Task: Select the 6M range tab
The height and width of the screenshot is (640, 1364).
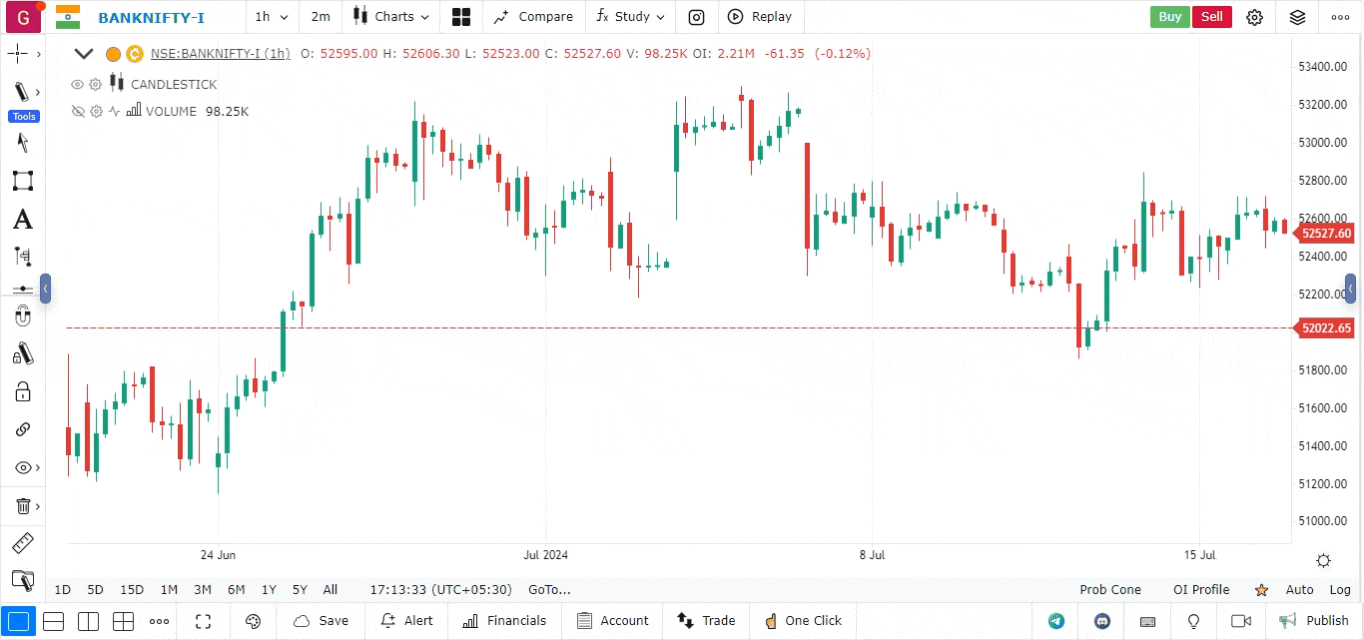Action: tap(236, 590)
